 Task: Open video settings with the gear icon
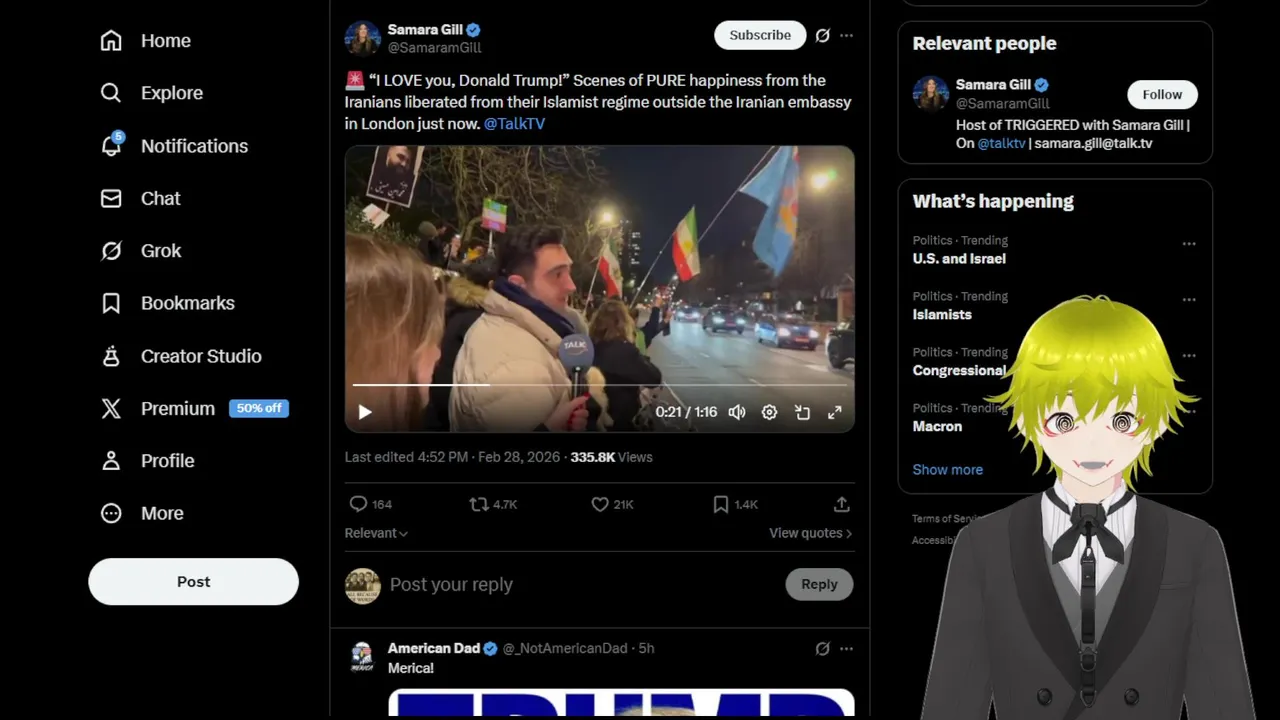769,412
